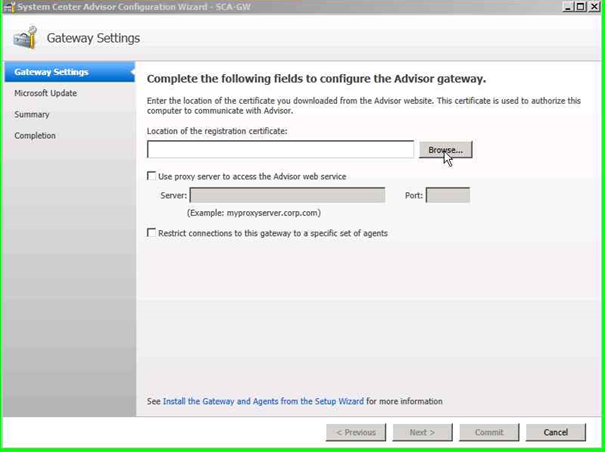The height and width of the screenshot is (452, 605).
Task: Tick Restrict connections to this gateway checkbox
Action: pos(152,233)
